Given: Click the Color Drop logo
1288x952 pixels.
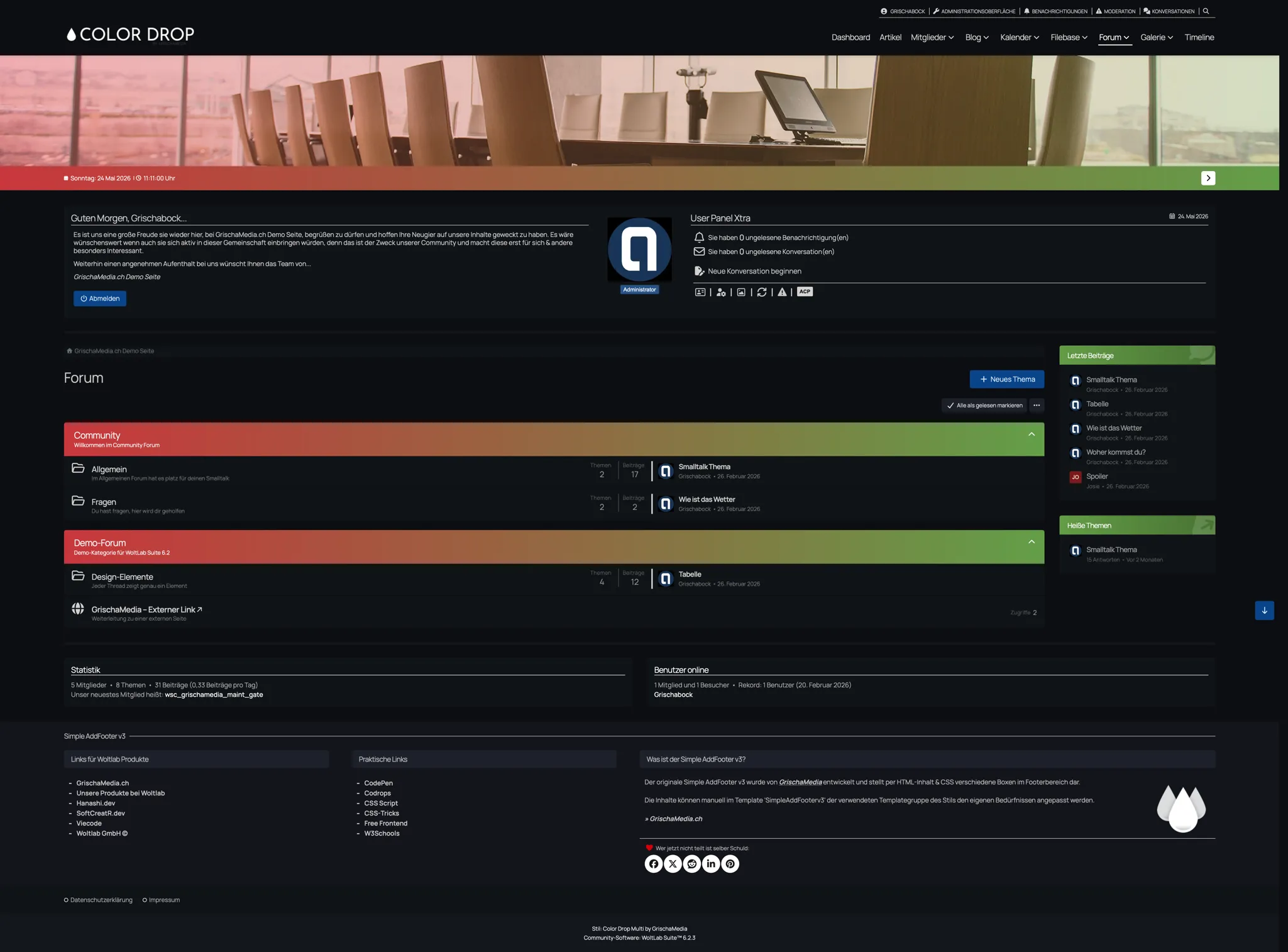Looking at the screenshot, I should pyautogui.click(x=130, y=34).
